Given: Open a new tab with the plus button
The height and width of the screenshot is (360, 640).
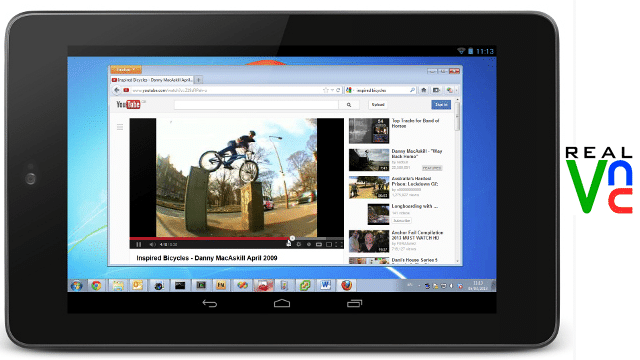Looking at the screenshot, I should pyautogui.click(x=199, y=80).
